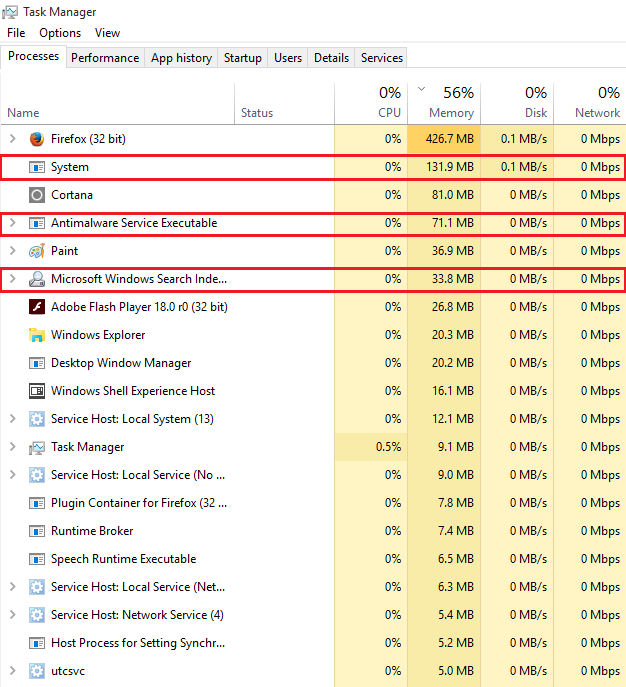
Task: Switch to the Startup tab
Action: pos(243,58)
